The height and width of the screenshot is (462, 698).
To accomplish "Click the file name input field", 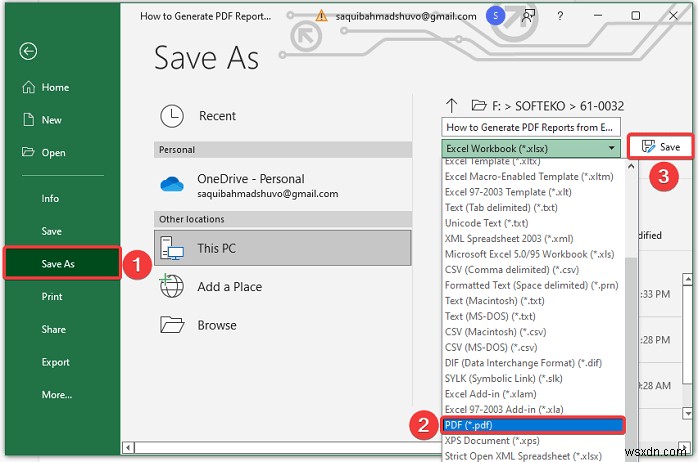I will point(531,127).
